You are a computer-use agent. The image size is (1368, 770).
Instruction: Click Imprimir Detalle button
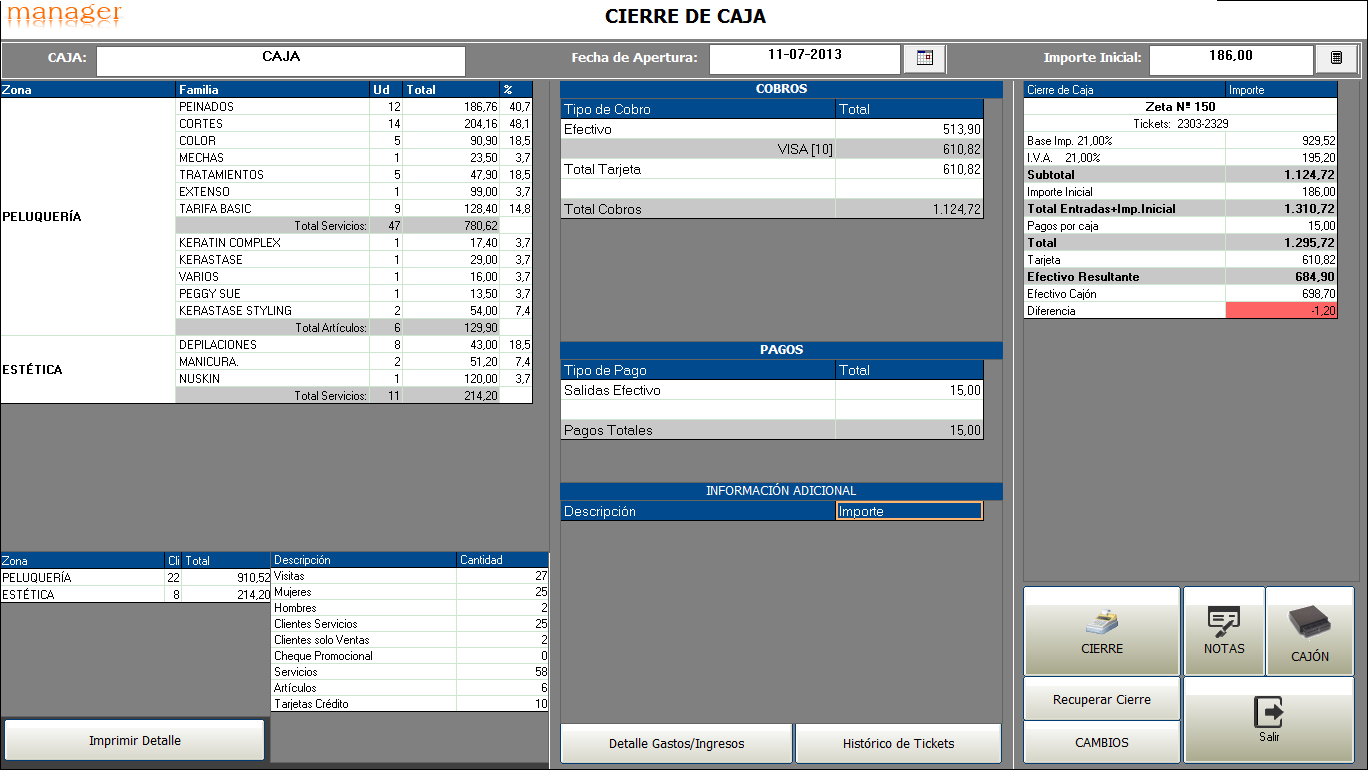tap(135, 741)
